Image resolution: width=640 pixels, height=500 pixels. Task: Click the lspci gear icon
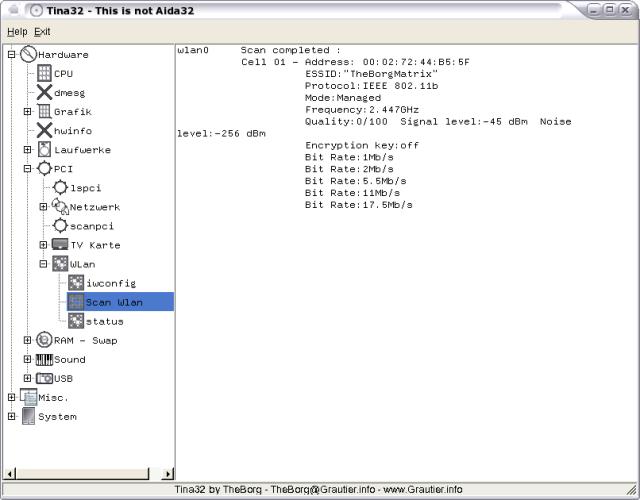pos(60,188)
